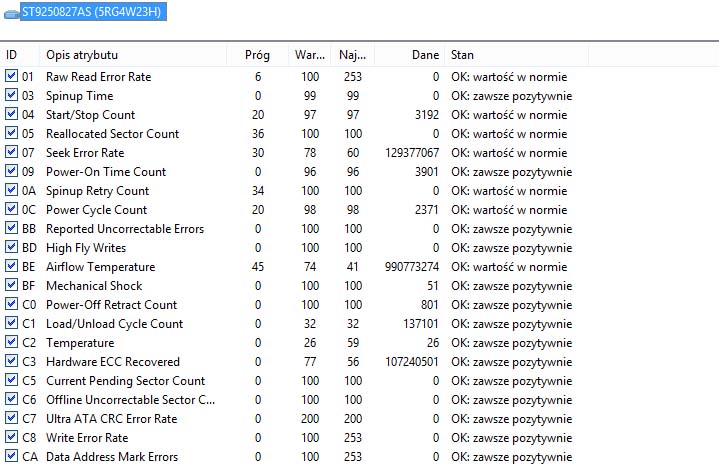Uncheck the Airflow Temperature checkbox

click(x=11, y=266)
